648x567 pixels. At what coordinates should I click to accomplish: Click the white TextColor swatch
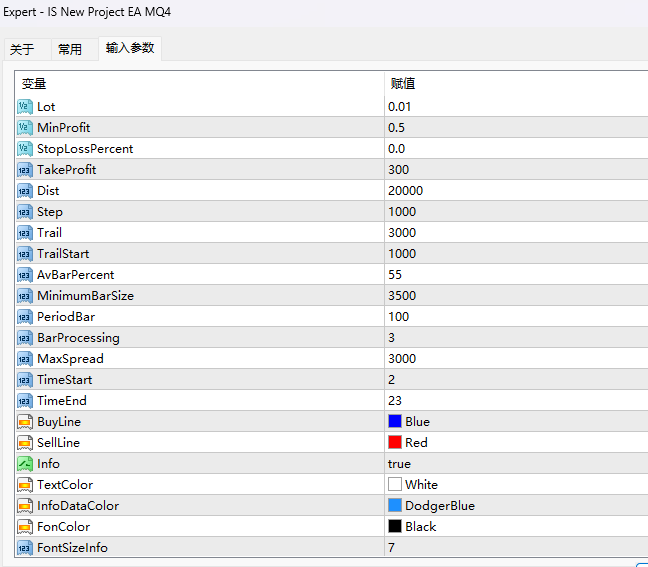[395, 484]
